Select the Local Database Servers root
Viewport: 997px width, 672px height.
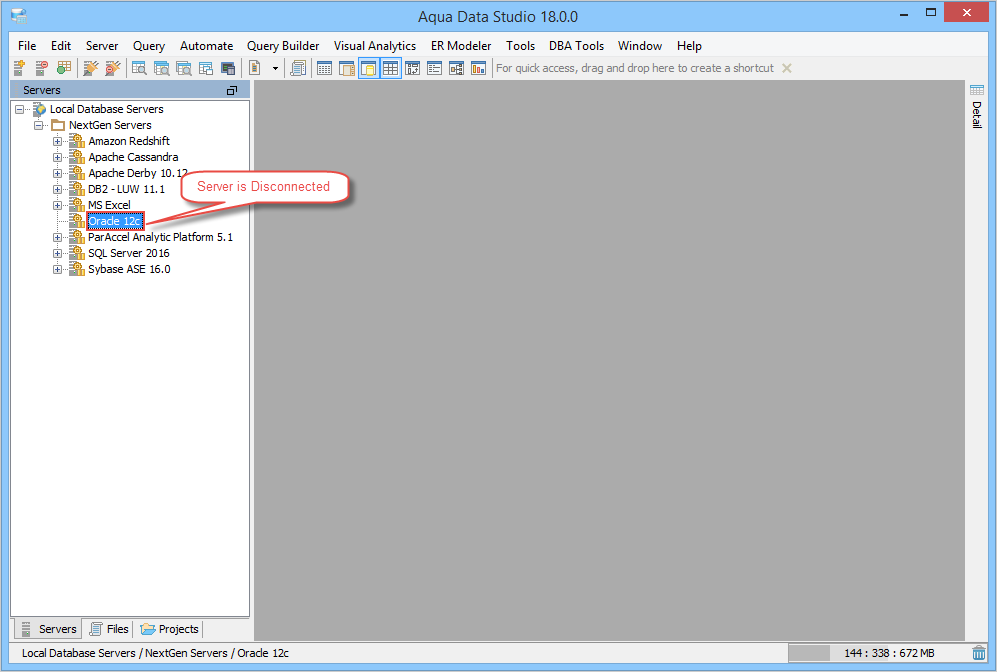[107, 109]
